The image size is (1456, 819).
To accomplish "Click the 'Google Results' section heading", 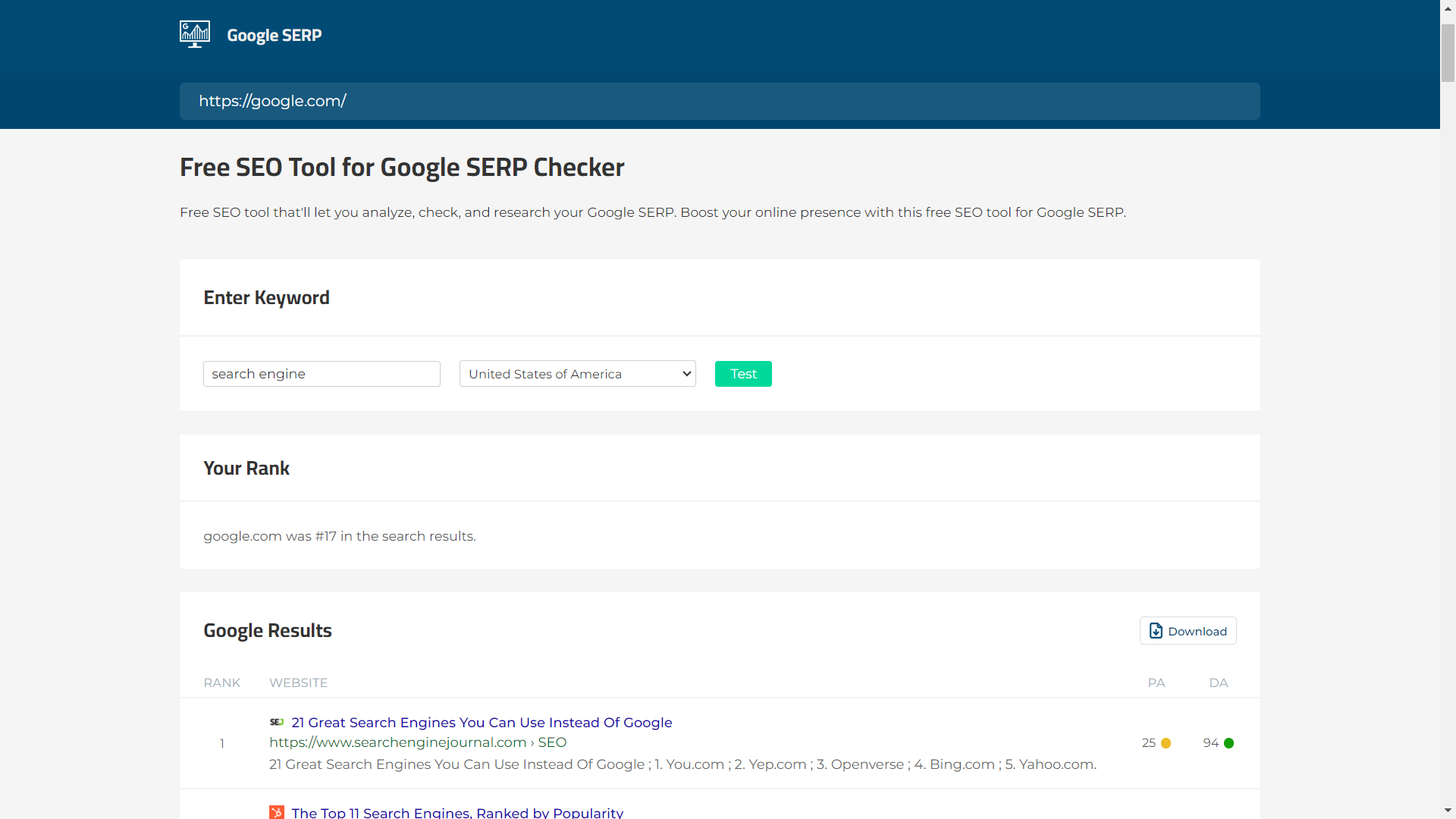I will pos(268,631).
